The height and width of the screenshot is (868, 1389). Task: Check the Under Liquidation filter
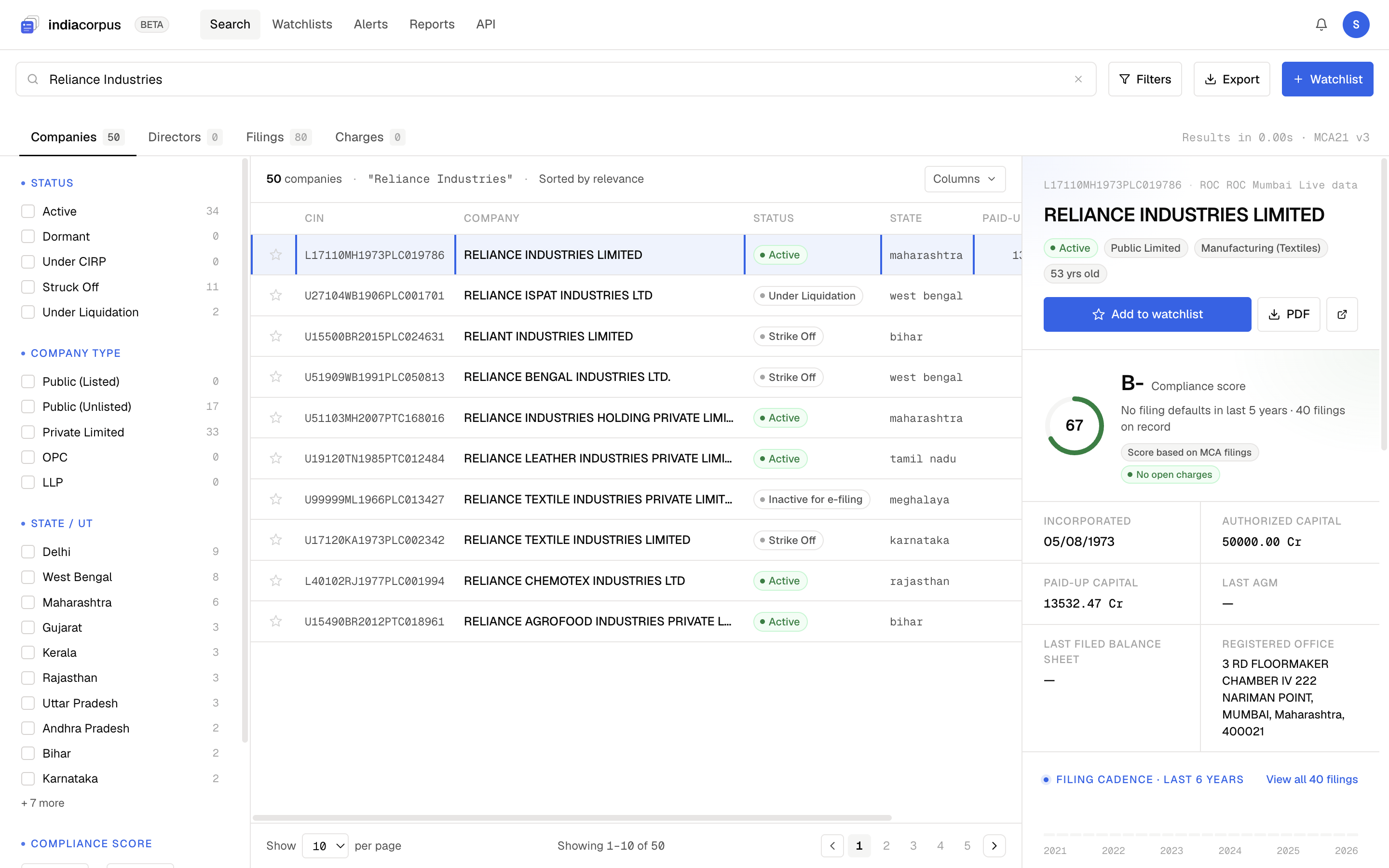[28, 312]
